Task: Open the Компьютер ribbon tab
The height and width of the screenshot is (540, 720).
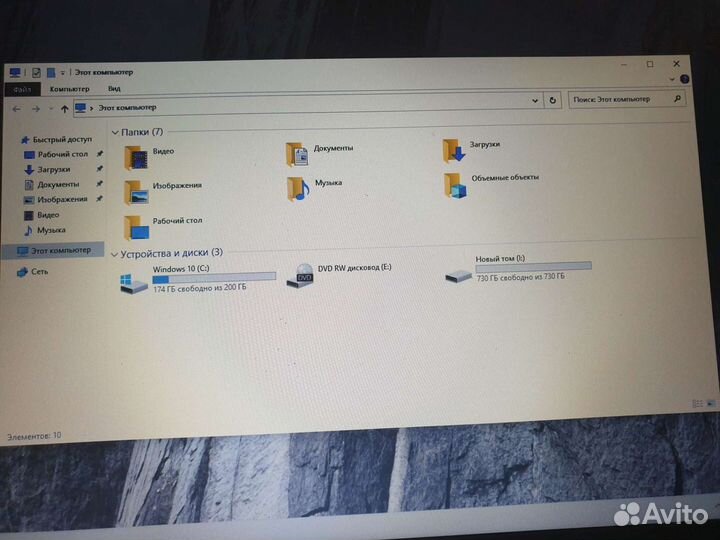Action: coord(68,89)
